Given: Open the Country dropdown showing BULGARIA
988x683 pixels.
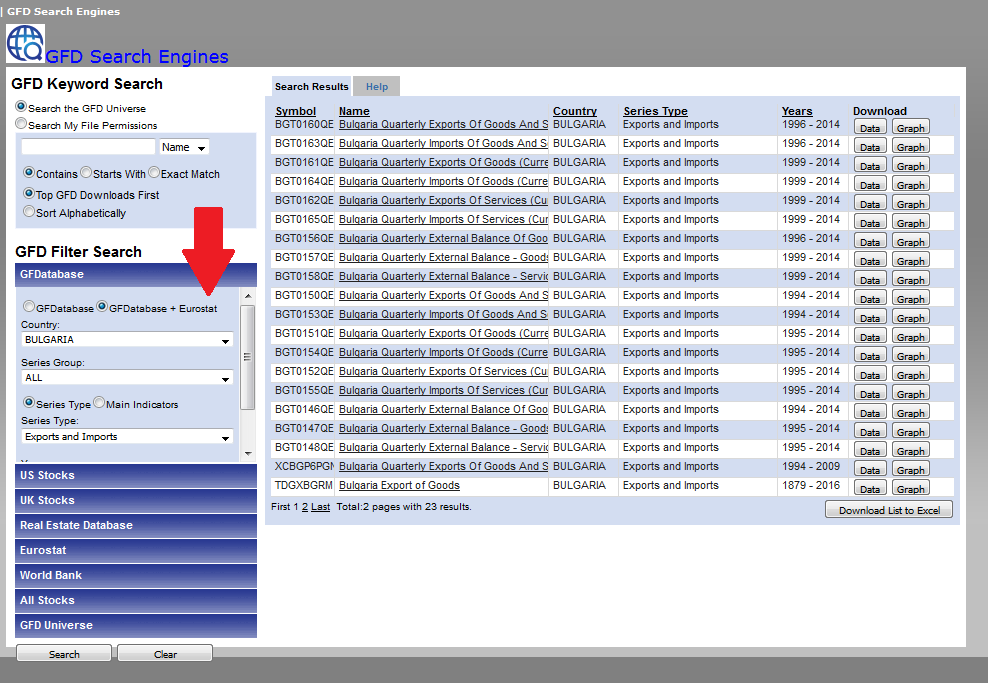Looking at the screenshot, I should [x=127, y=340].
